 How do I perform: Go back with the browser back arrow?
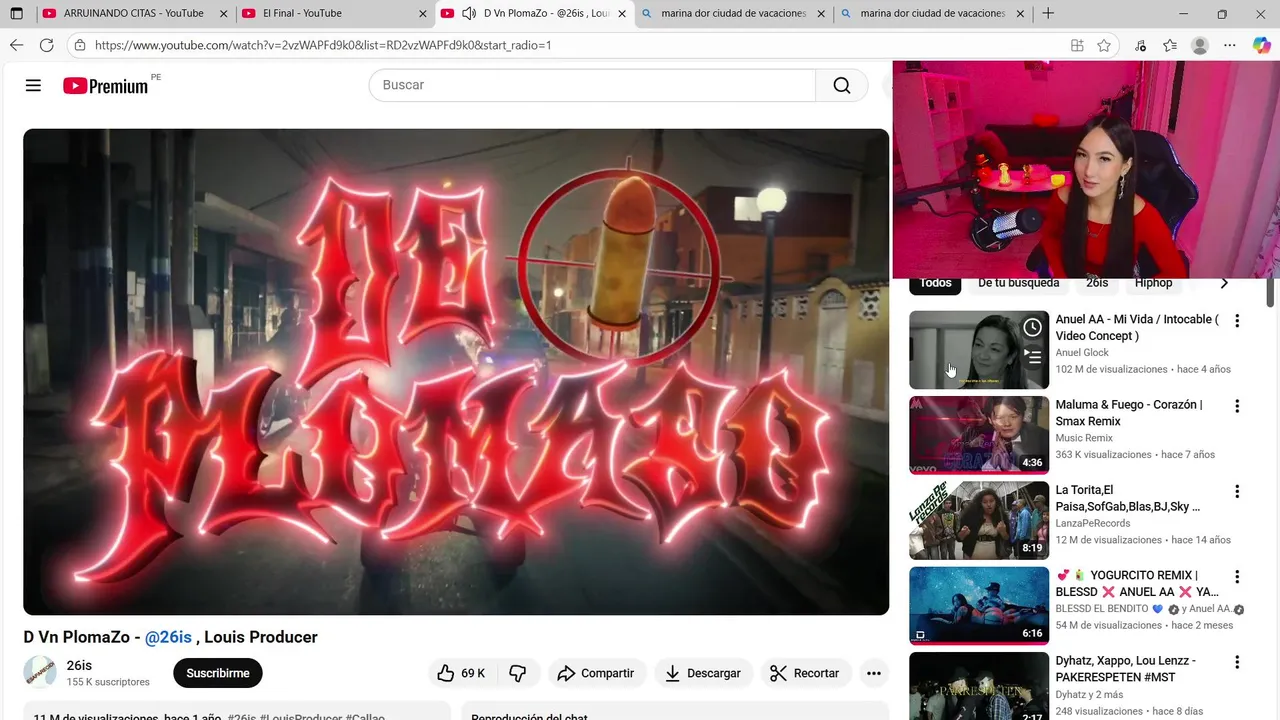click(16, 45)
